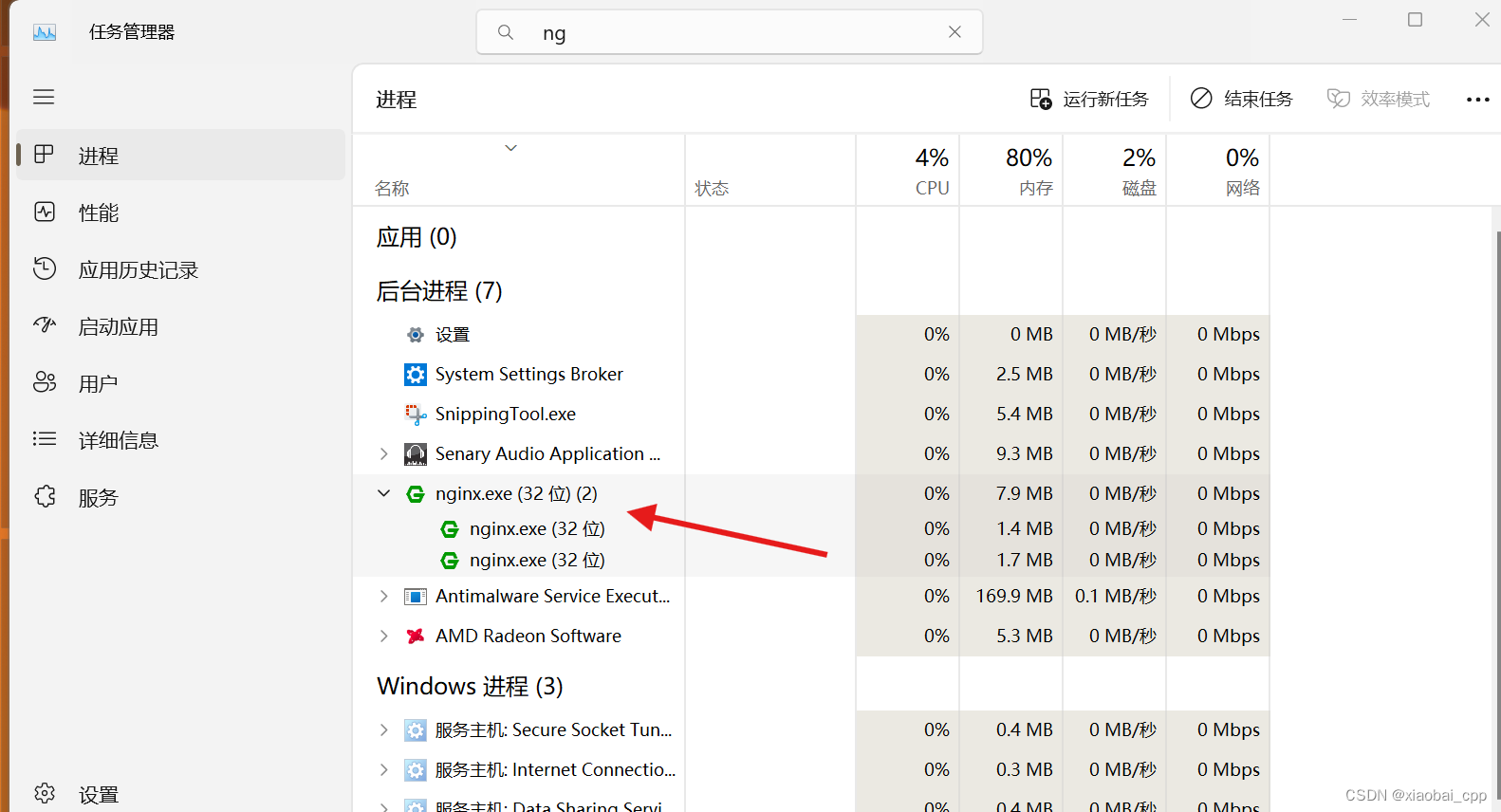Click the 运行新任务 (Run new task) button
The image size is (1501, 812).
[x=1089, y=99]
